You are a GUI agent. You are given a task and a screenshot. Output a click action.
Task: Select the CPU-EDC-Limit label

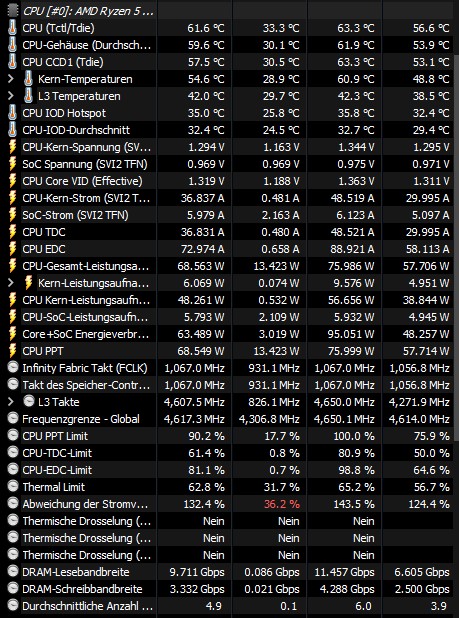click(x=57, y=470)
